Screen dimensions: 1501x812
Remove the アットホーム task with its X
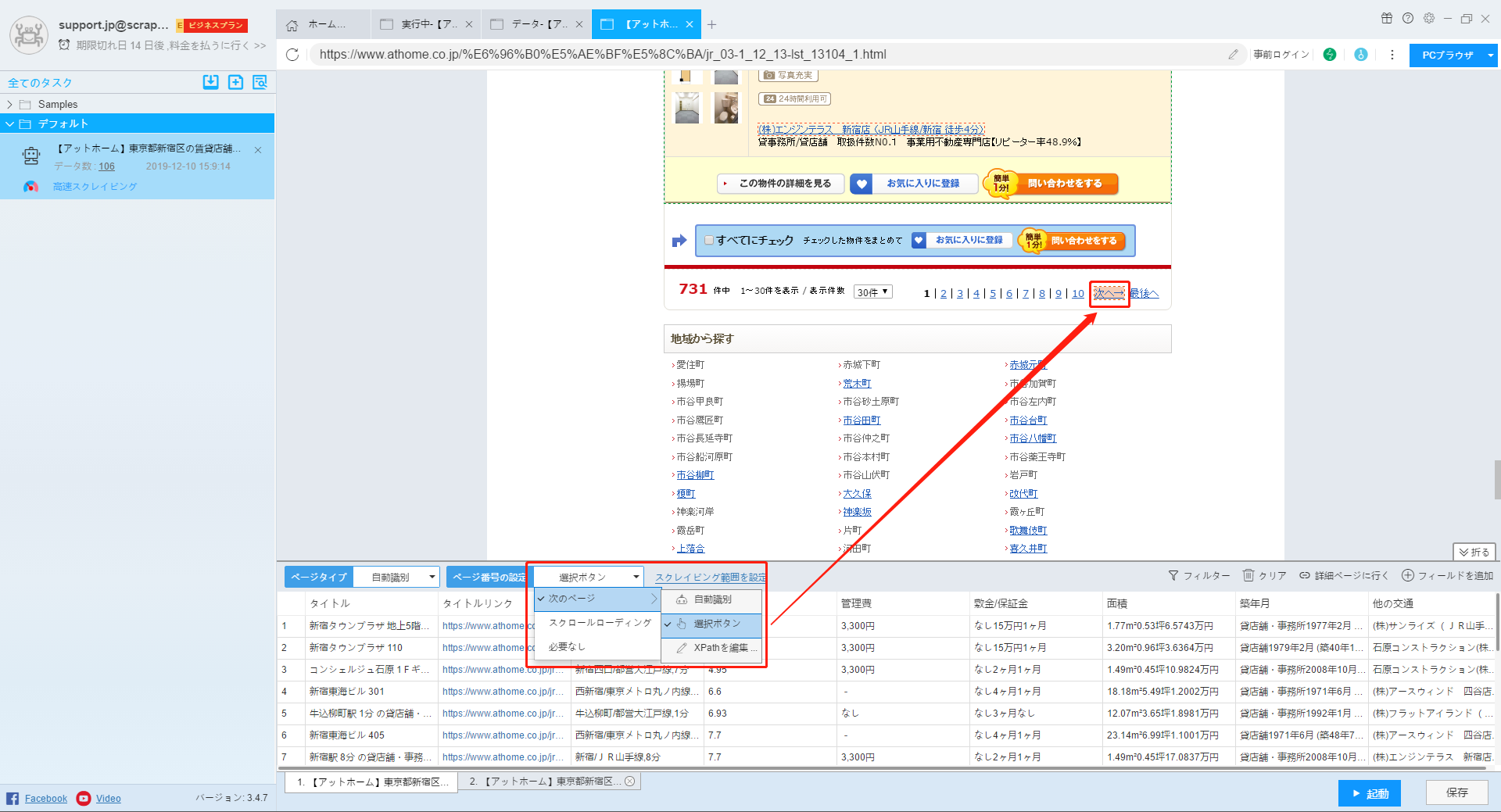pyautogui.click(x=258, y=150)
